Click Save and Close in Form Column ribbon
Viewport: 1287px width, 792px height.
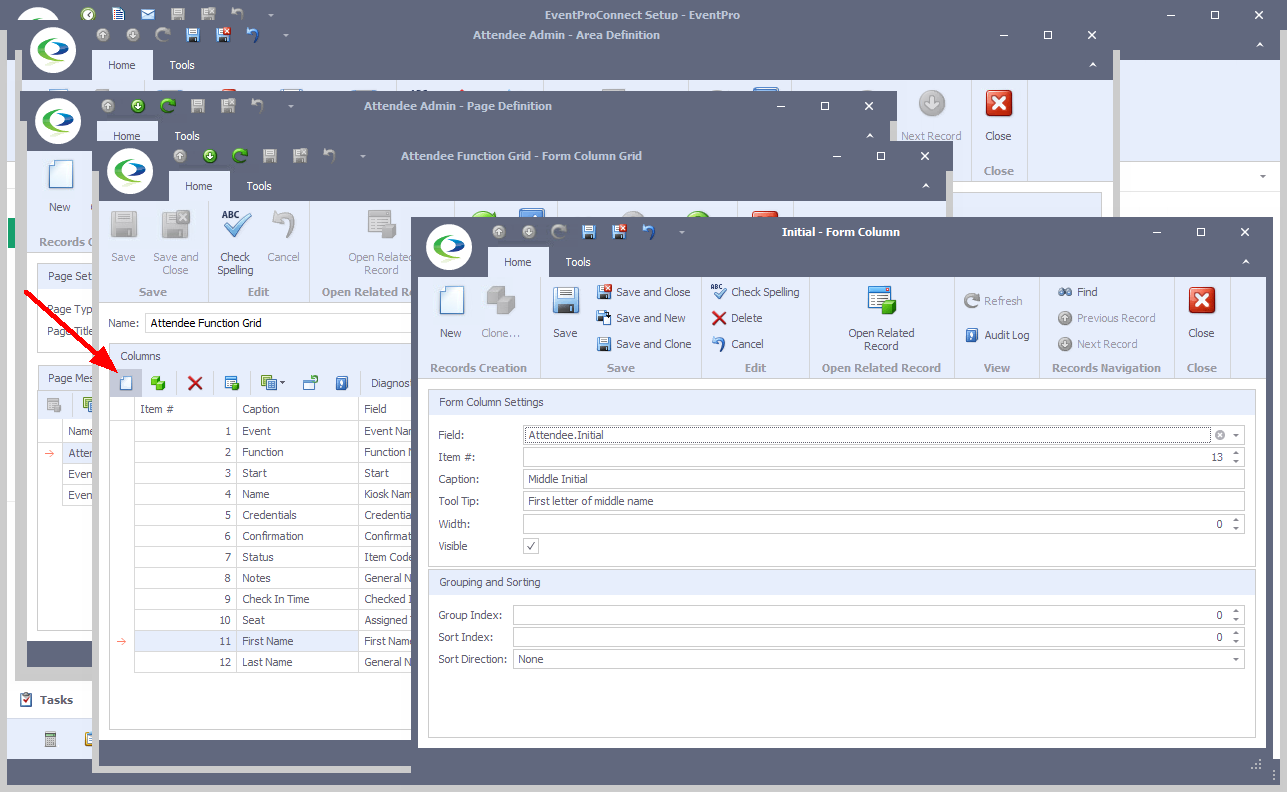643,292
